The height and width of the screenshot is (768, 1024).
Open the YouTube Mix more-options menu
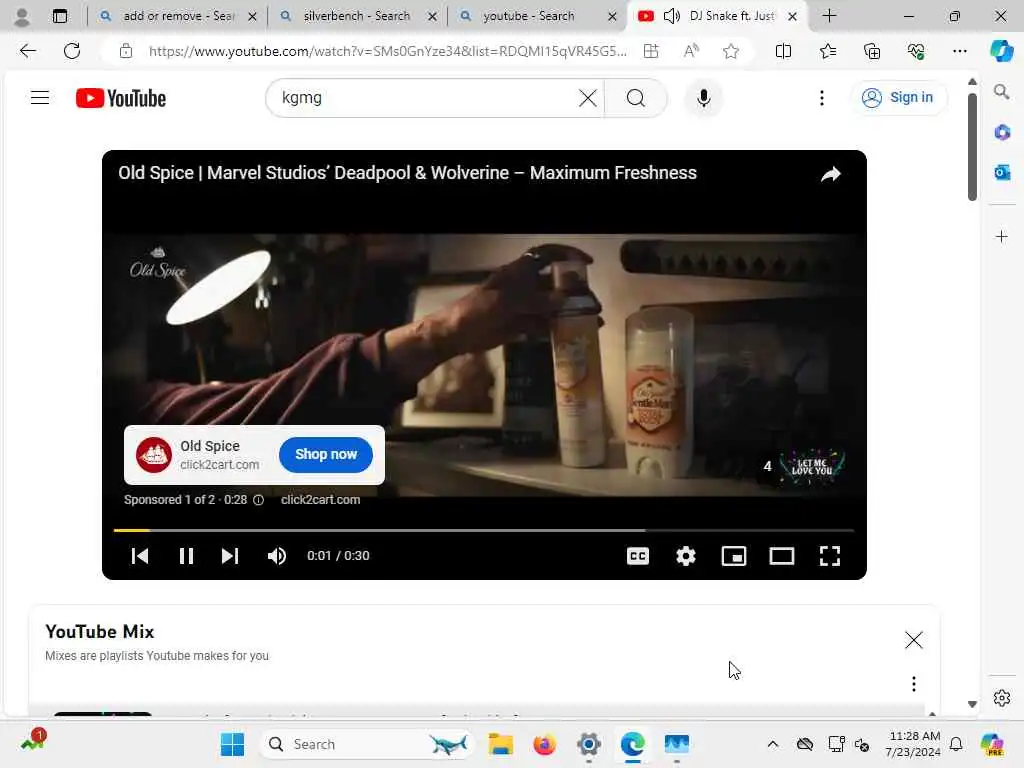click(914, 684)
